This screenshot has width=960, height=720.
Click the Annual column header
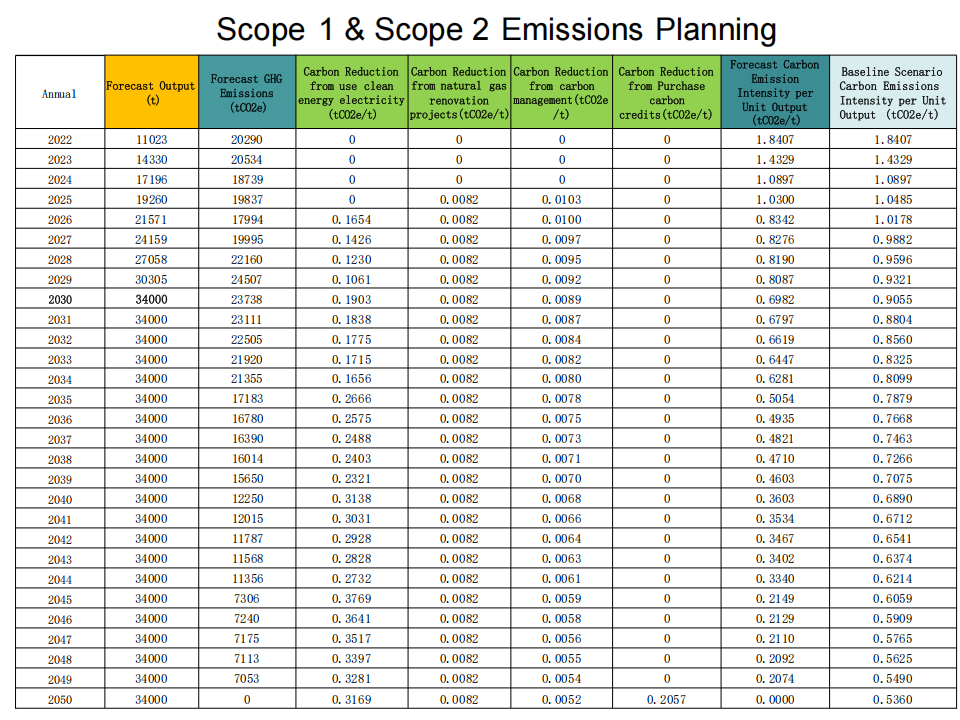59,93
